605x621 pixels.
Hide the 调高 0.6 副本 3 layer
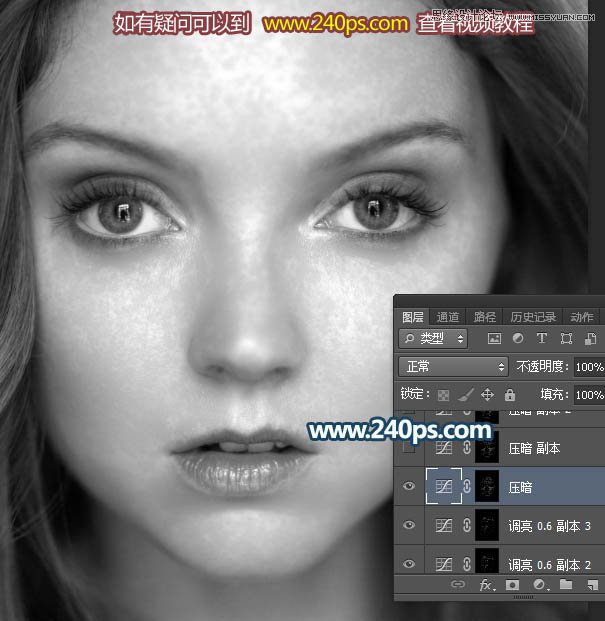[409, 525]
